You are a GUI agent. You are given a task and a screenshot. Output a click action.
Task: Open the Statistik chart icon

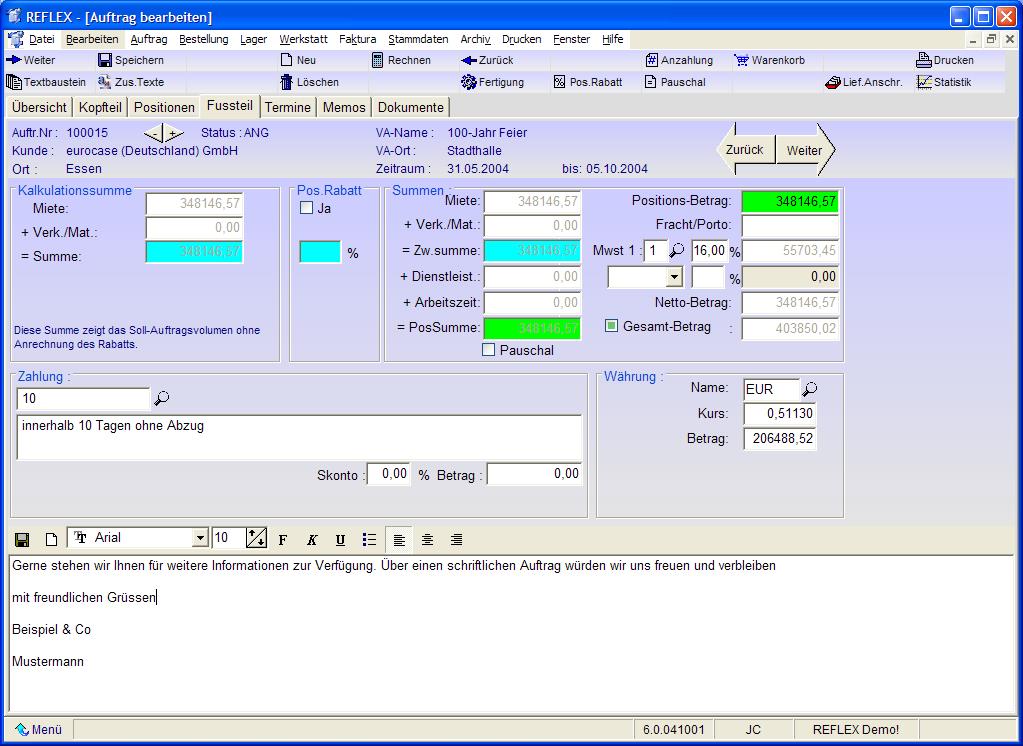click(924, 82)
